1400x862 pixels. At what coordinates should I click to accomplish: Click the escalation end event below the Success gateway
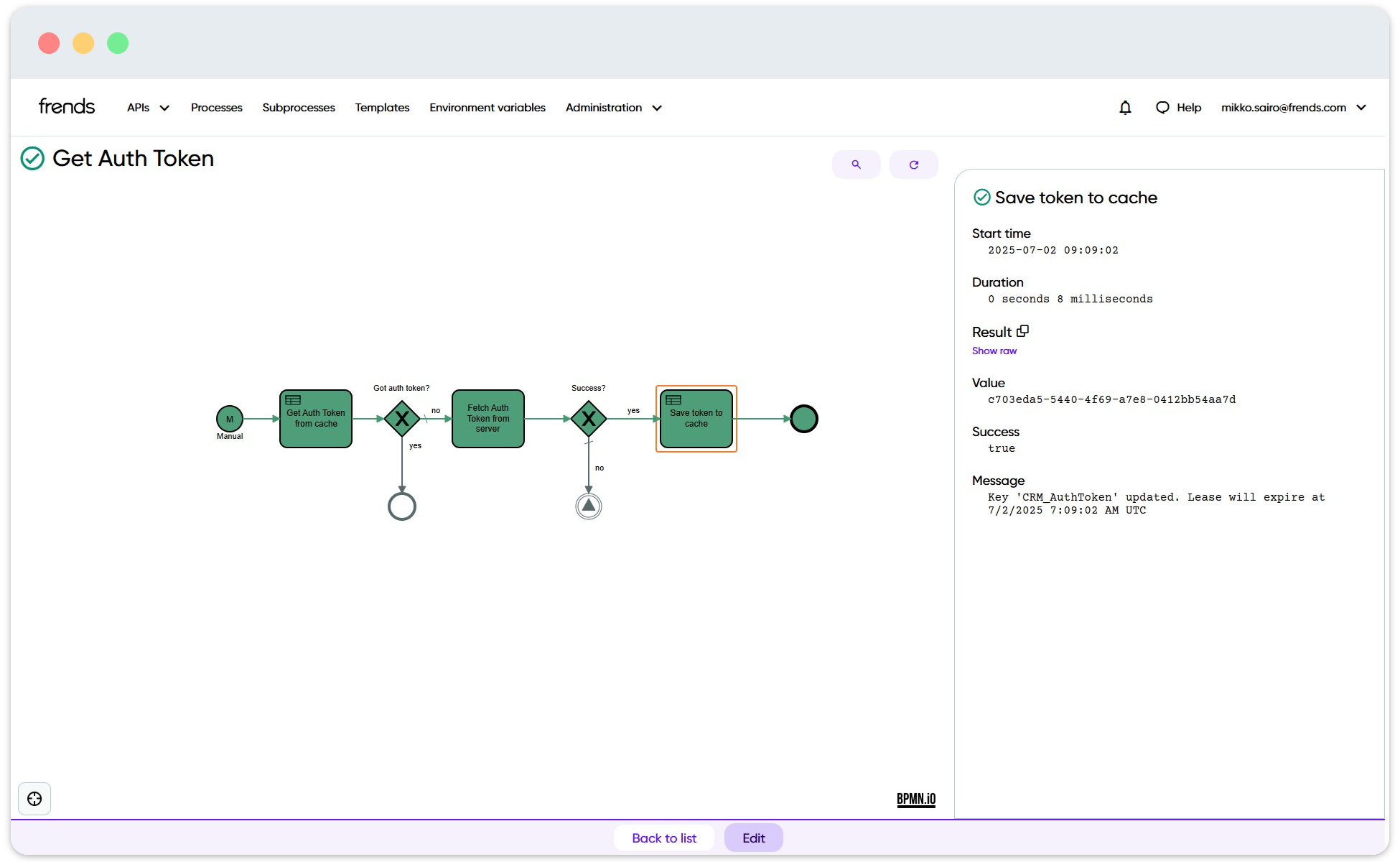point(588,505)
